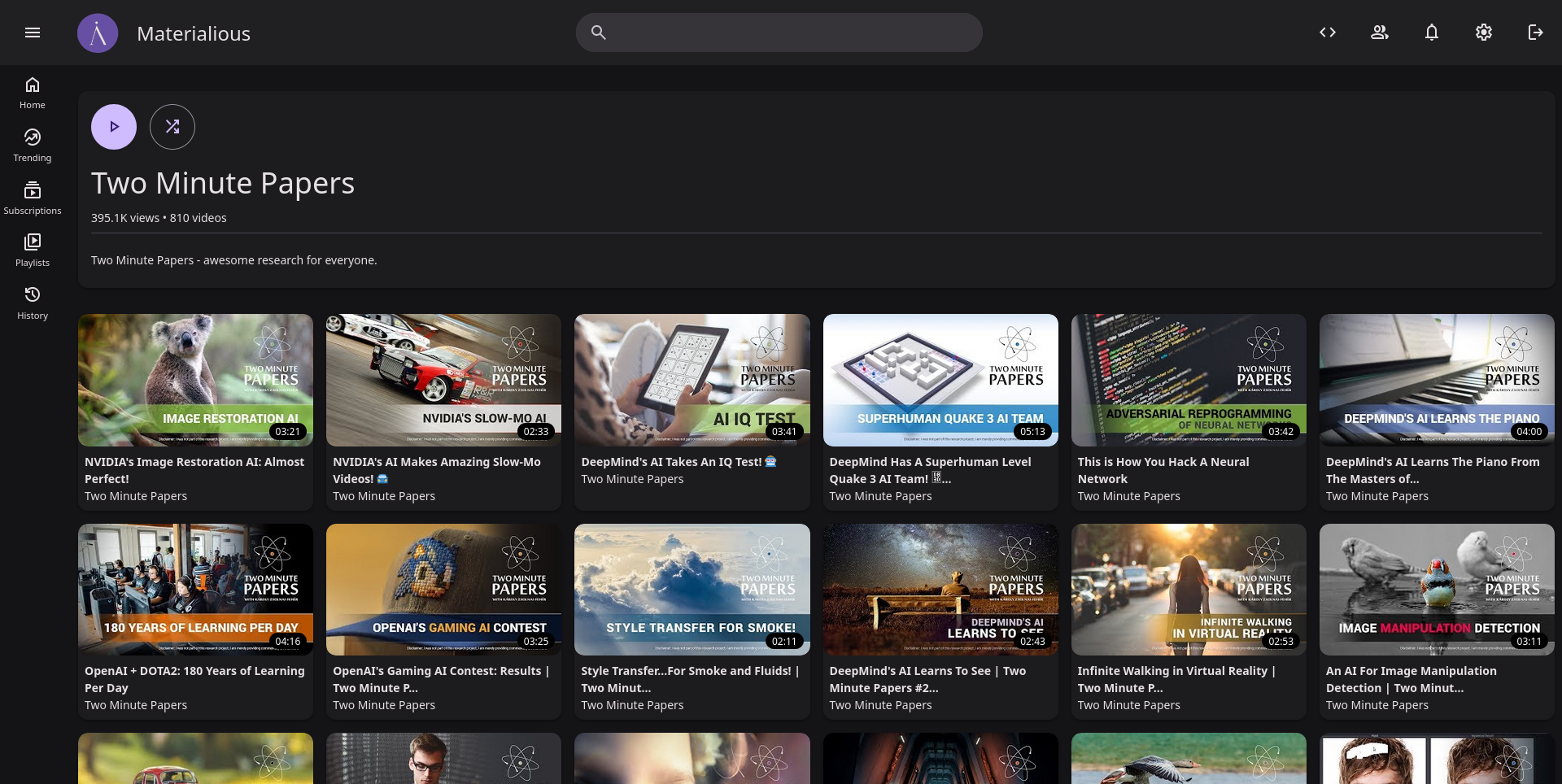Image resolution: width=1562 pixels, height=784 pixels.
Task: Open the hamburger navigation menu
Action: coord(33,33)
